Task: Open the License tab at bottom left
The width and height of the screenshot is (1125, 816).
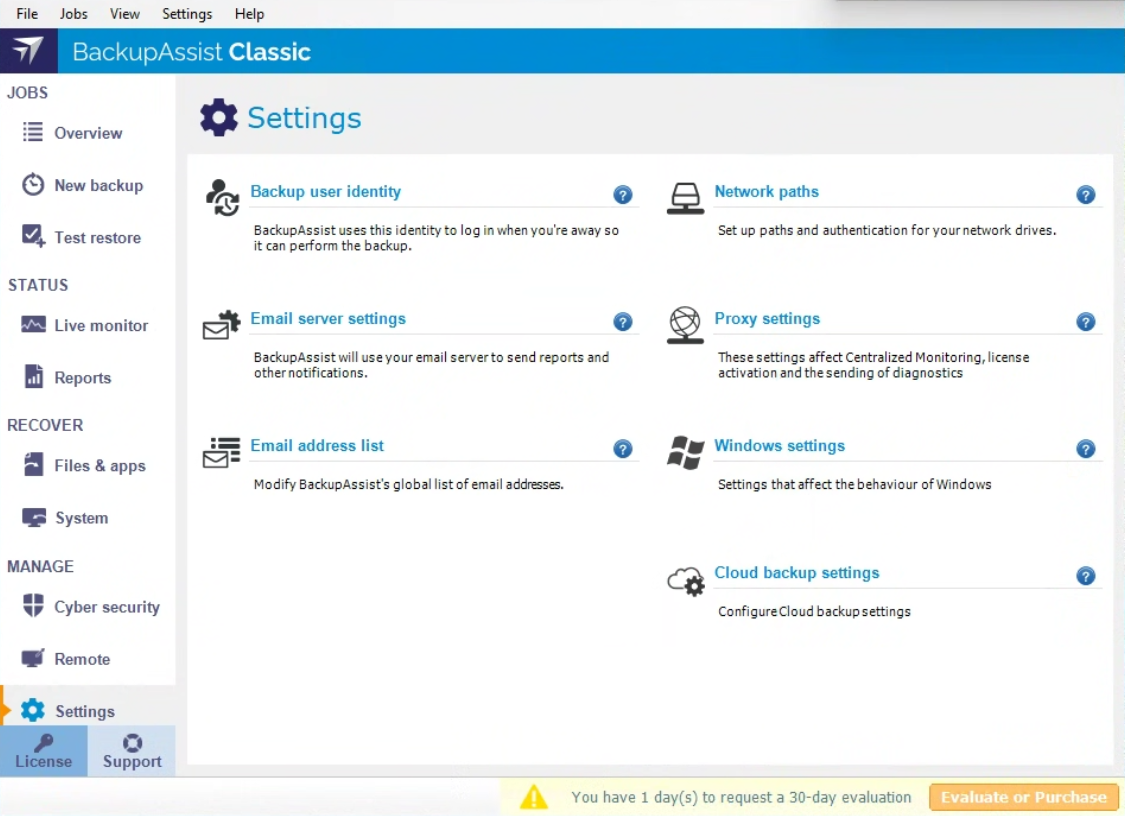Action: point(43,751)
